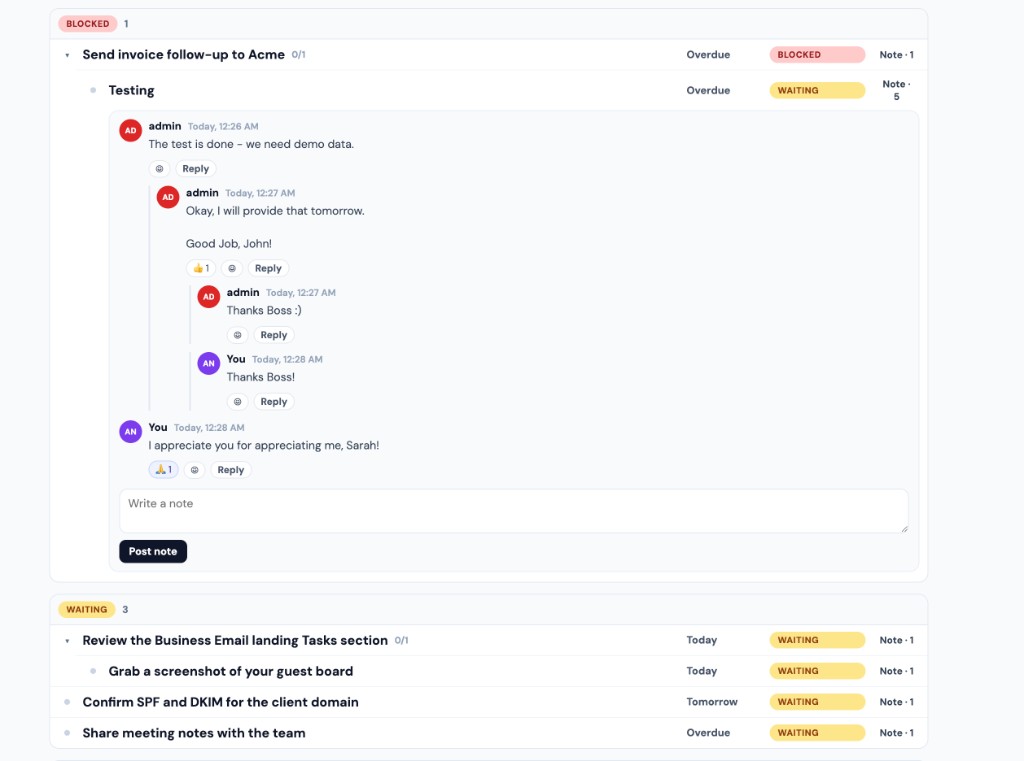Click status bullet of Share meeting notes task
The width and height of the screenshot is (1024, 761).
coord(67,733)
